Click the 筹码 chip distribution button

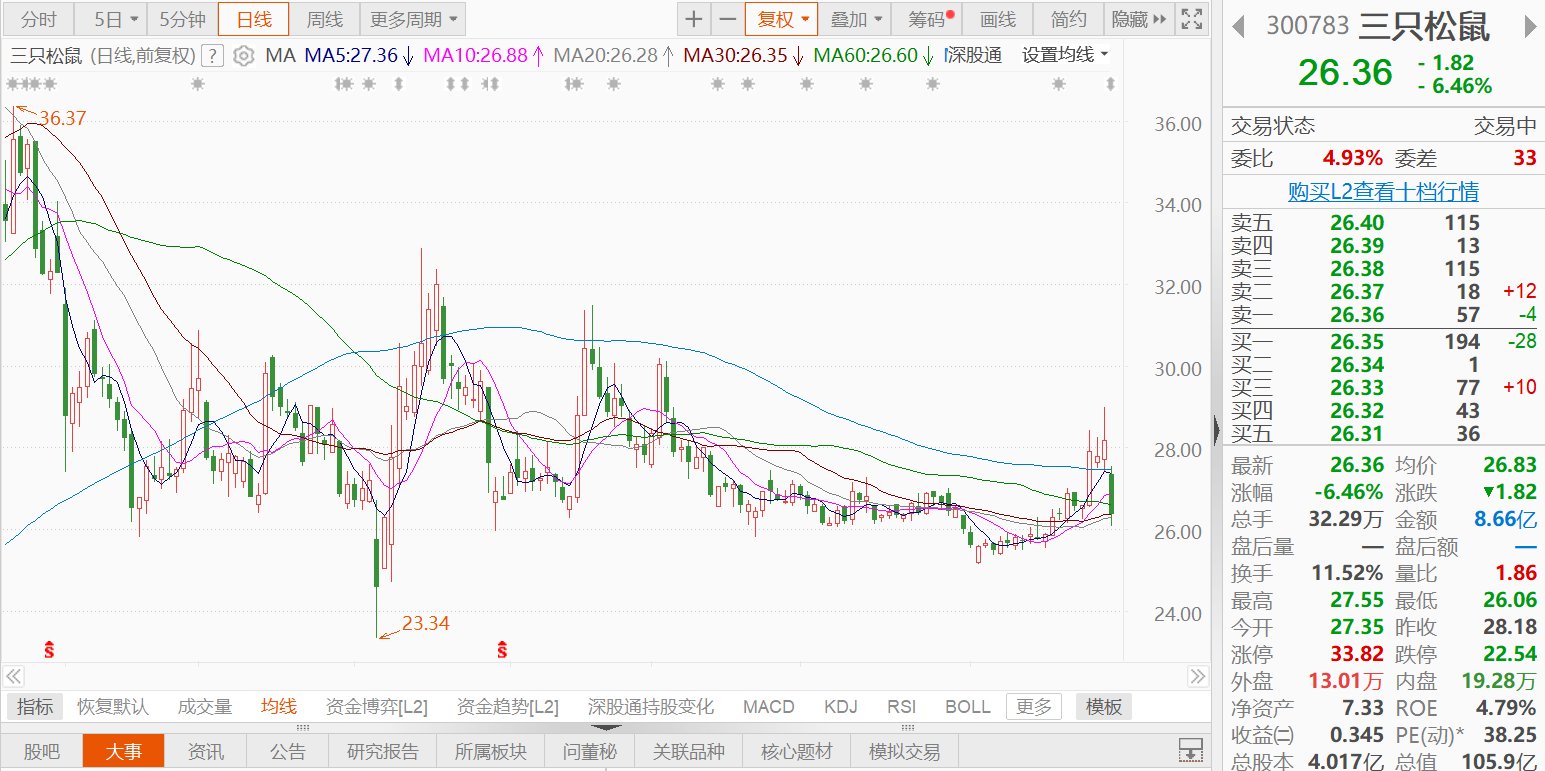coord(927,19)
